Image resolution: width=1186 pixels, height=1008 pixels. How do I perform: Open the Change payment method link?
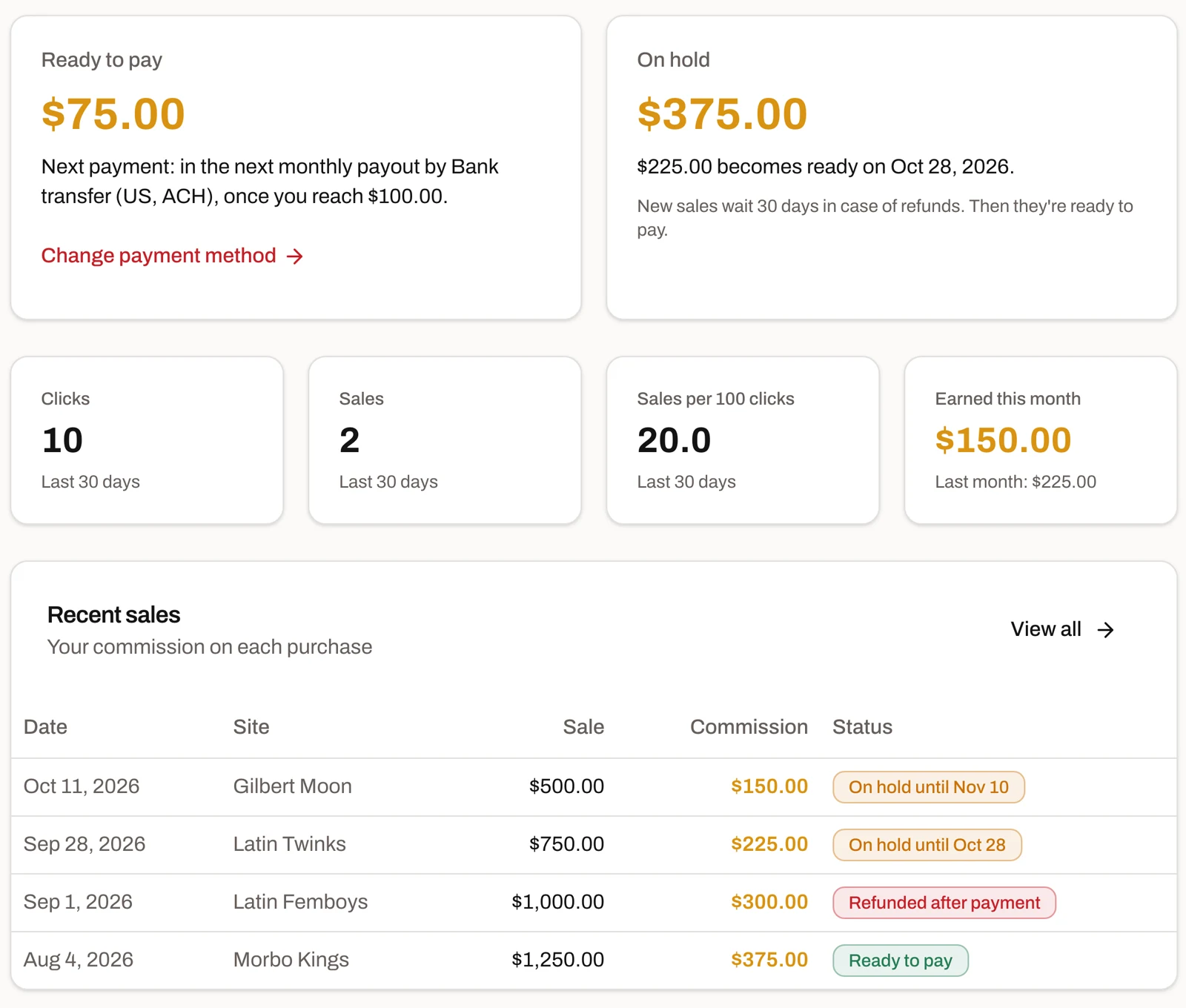172,256
